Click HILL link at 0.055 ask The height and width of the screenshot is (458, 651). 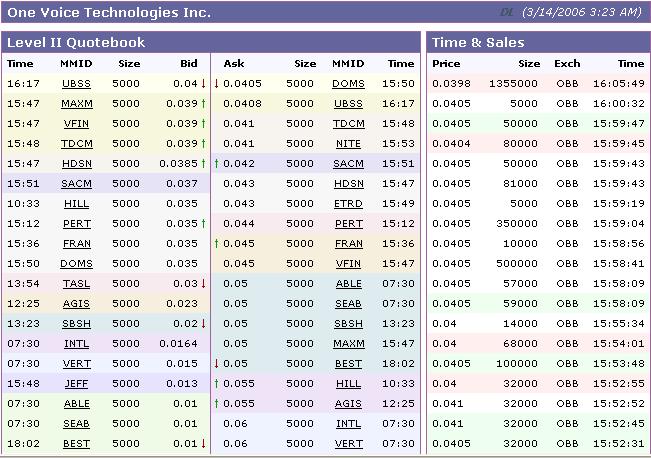pyautogui.click(x=348, y=383)
